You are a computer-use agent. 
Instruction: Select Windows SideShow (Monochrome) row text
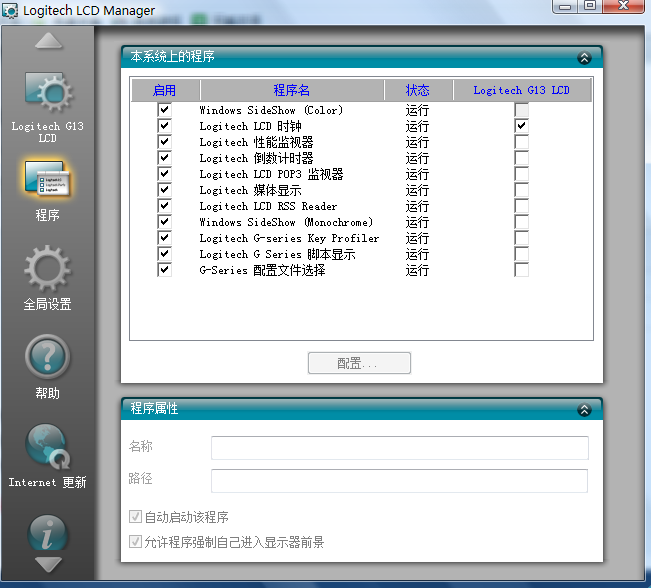tap(286, 222)
